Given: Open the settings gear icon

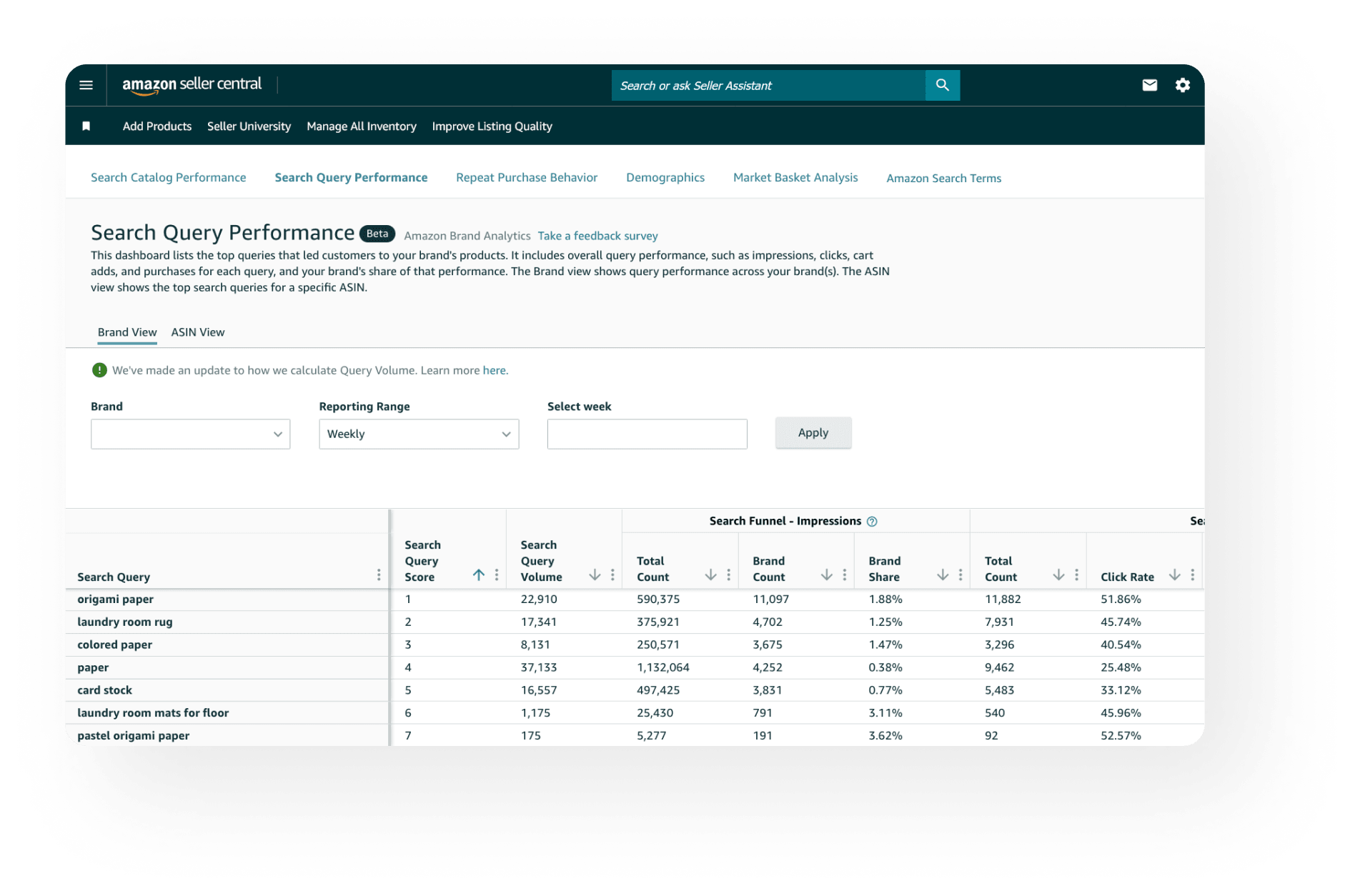Looking at the screenshot, I should (1183, 85).
